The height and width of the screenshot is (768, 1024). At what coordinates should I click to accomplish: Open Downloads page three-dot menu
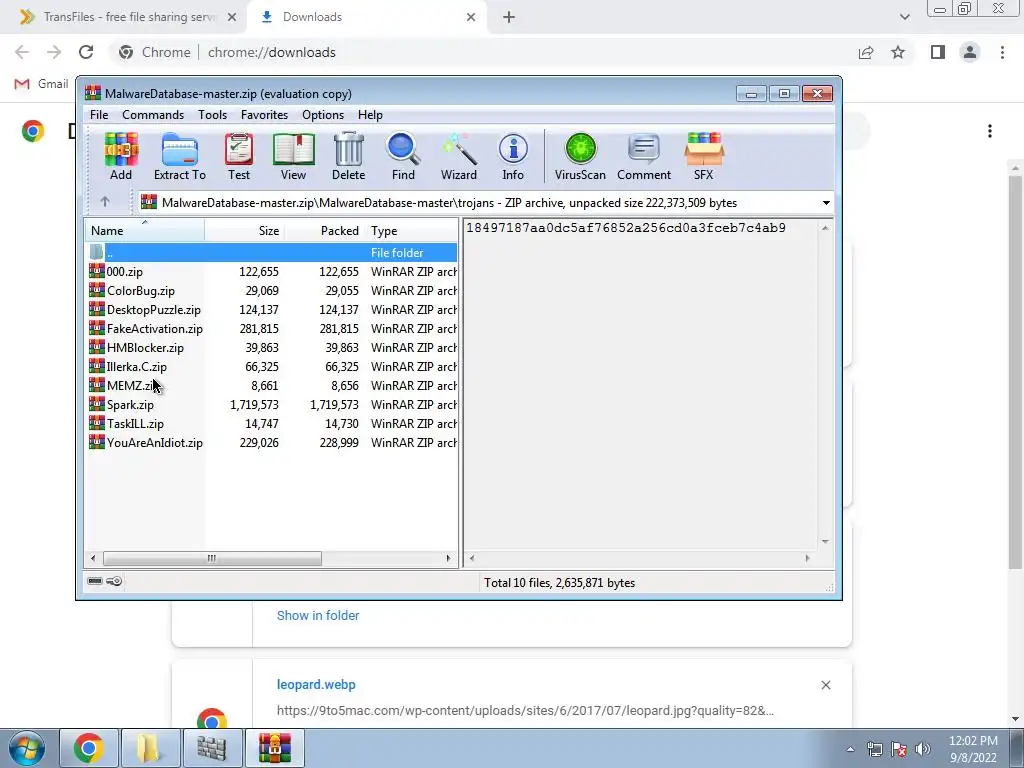pos(989,131)
